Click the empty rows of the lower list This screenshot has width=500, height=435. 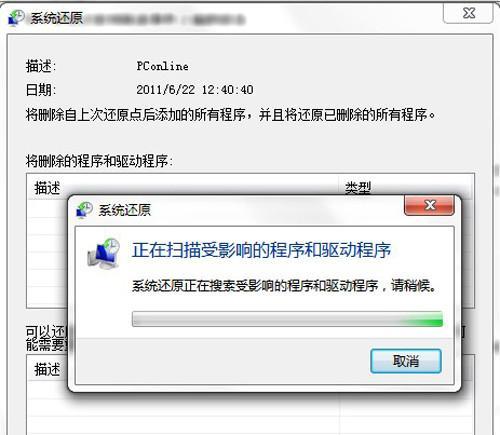tap(250, 408)
